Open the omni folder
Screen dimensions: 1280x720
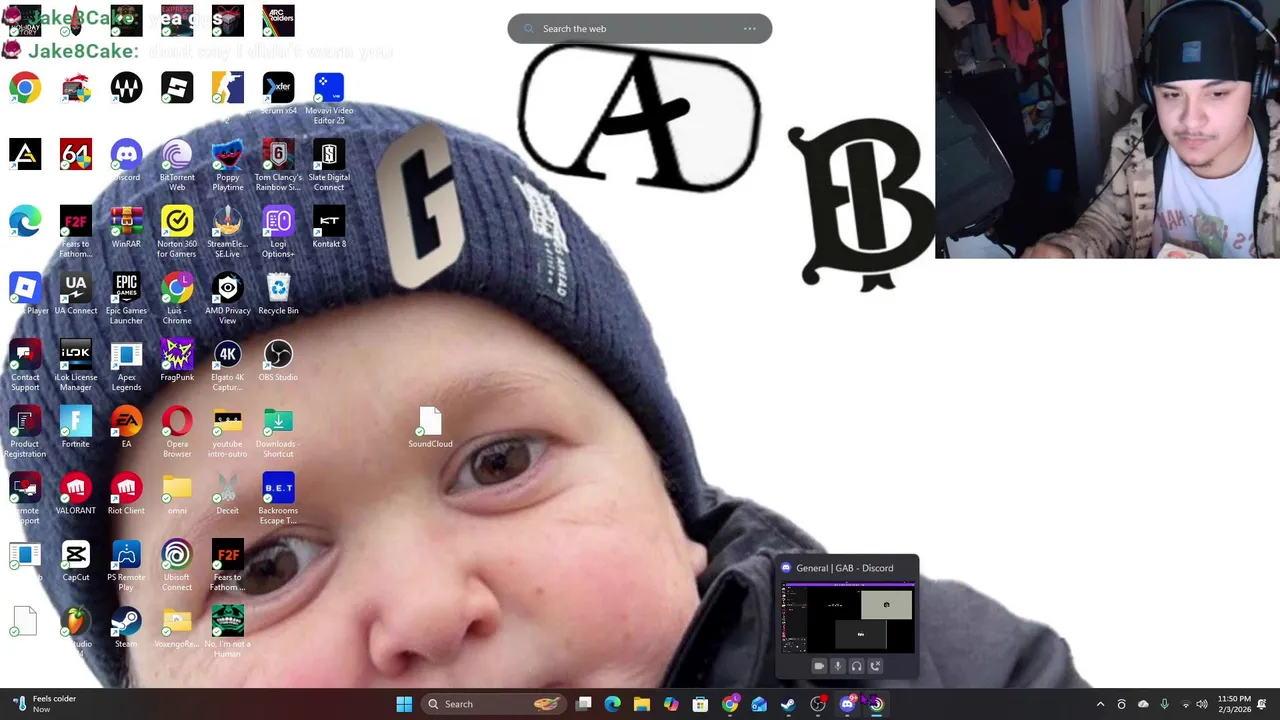coord(177,495)
